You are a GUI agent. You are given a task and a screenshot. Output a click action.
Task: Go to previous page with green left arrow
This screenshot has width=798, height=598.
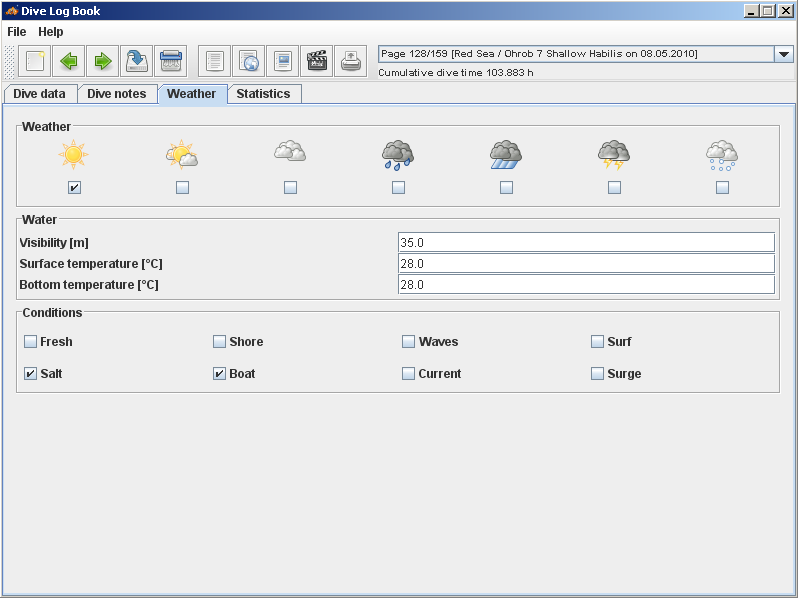69,61
